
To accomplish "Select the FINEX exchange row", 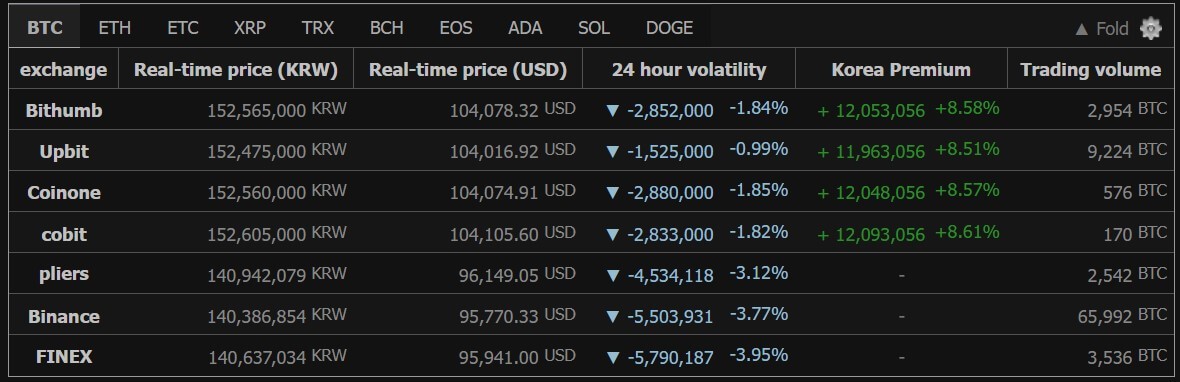I will coord(590,356).
